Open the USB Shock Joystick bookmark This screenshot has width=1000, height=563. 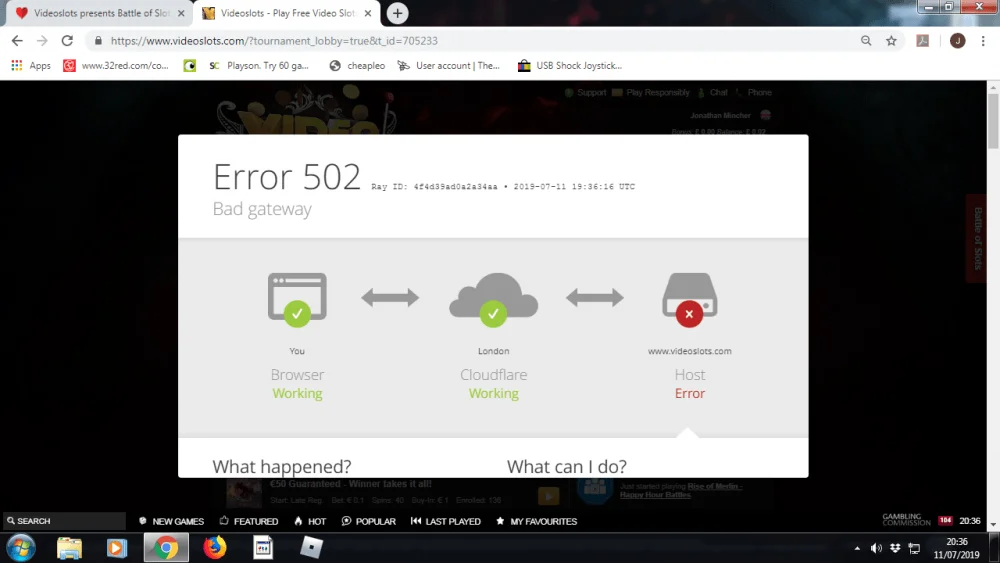[570, 66]
